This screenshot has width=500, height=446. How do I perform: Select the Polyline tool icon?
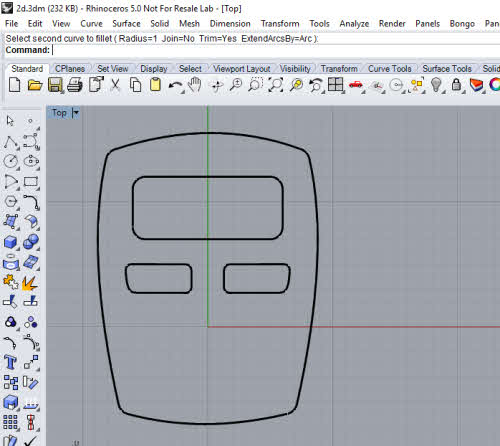pyautogui.click(x=11, y=142)
